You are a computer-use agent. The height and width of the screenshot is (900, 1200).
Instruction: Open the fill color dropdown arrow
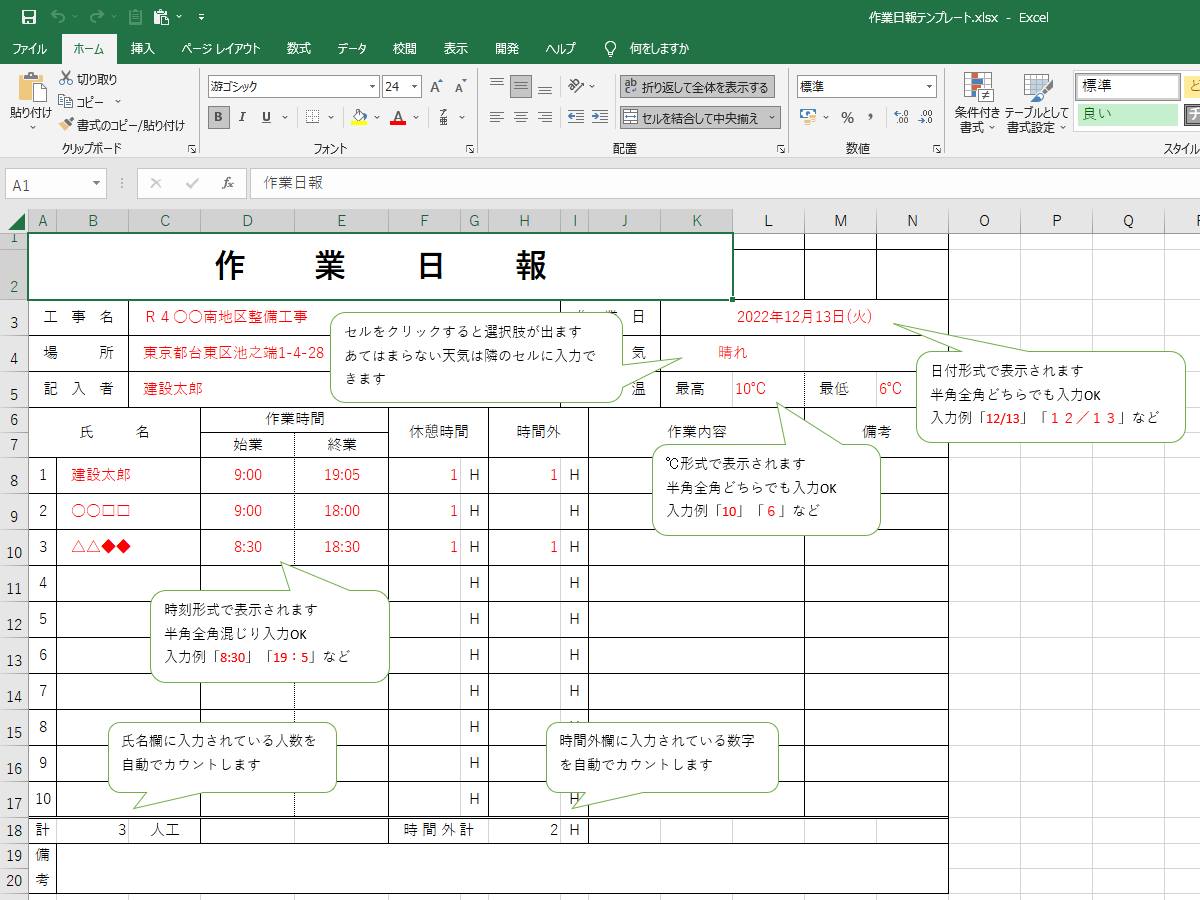375,117
